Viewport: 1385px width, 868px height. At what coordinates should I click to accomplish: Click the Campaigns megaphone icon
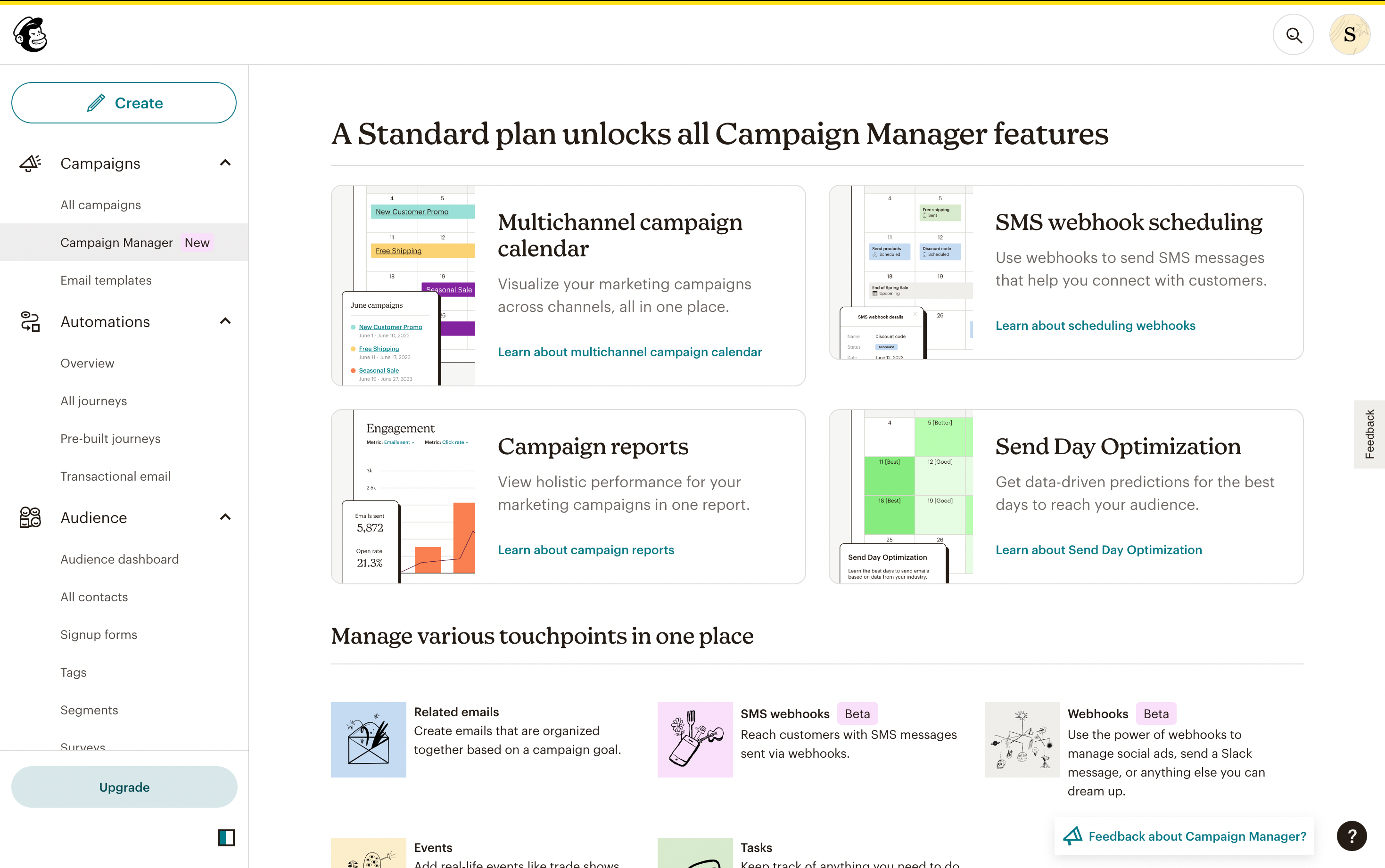click(31, 163)
